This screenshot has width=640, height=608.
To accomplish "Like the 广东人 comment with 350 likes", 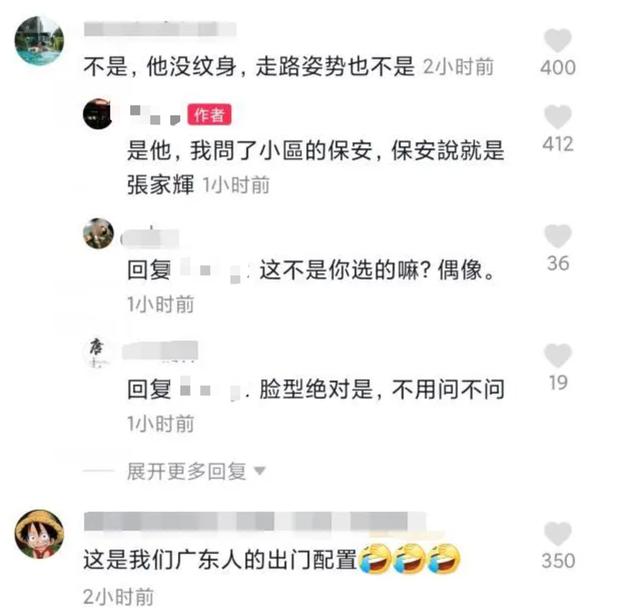I will (558, 534).
